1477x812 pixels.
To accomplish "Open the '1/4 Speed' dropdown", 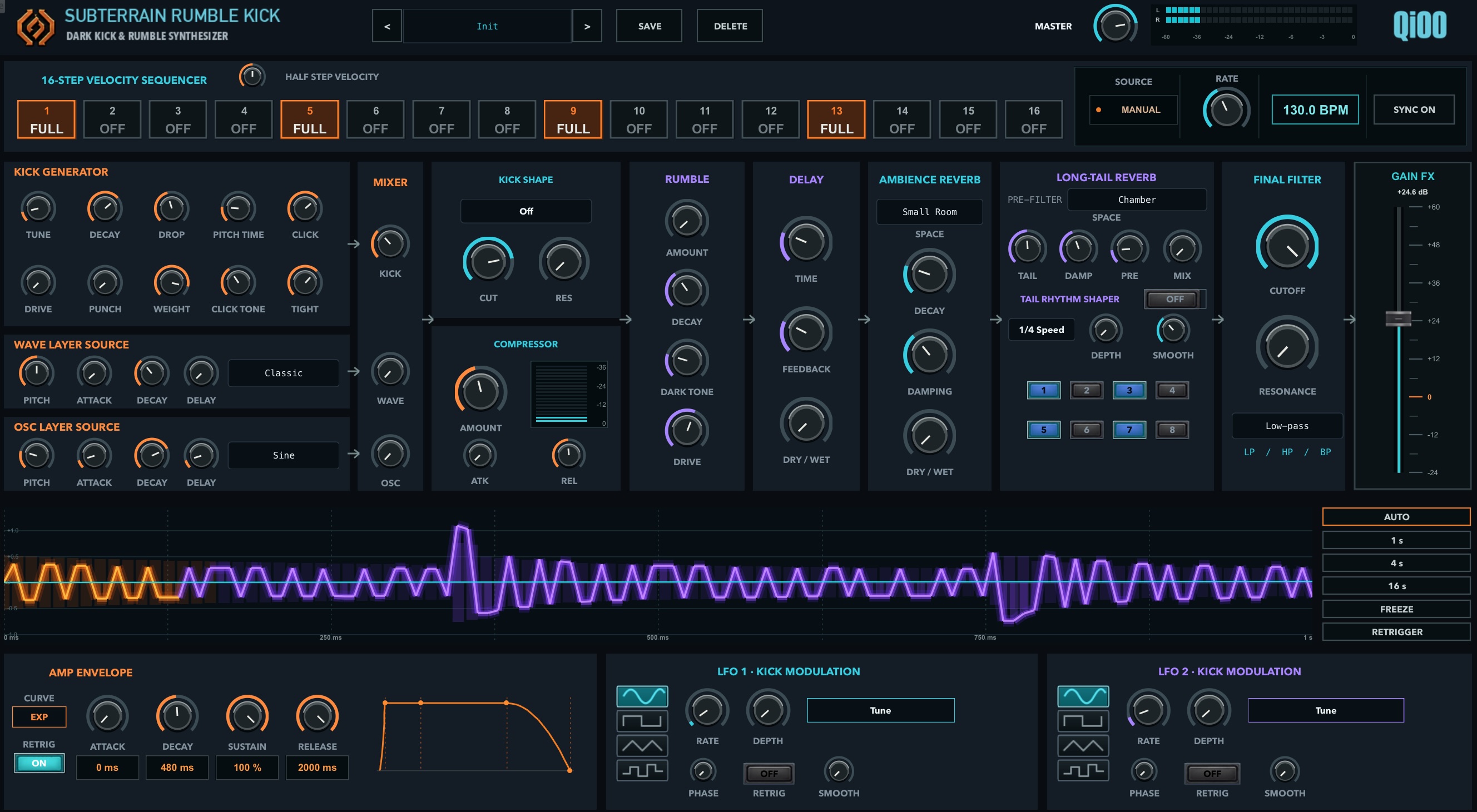I will pyautogui.click(x=1040, y=330).
